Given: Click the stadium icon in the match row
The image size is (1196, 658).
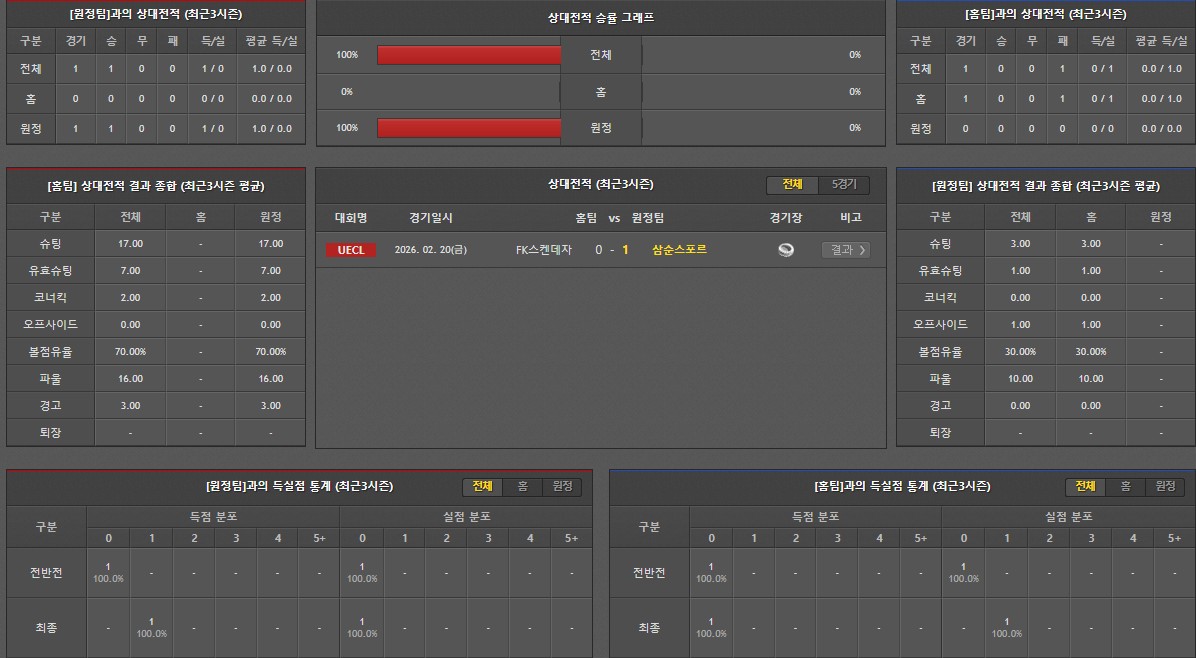Looking at the screenshot, I should pyautogui.click(x=786, y=250).
